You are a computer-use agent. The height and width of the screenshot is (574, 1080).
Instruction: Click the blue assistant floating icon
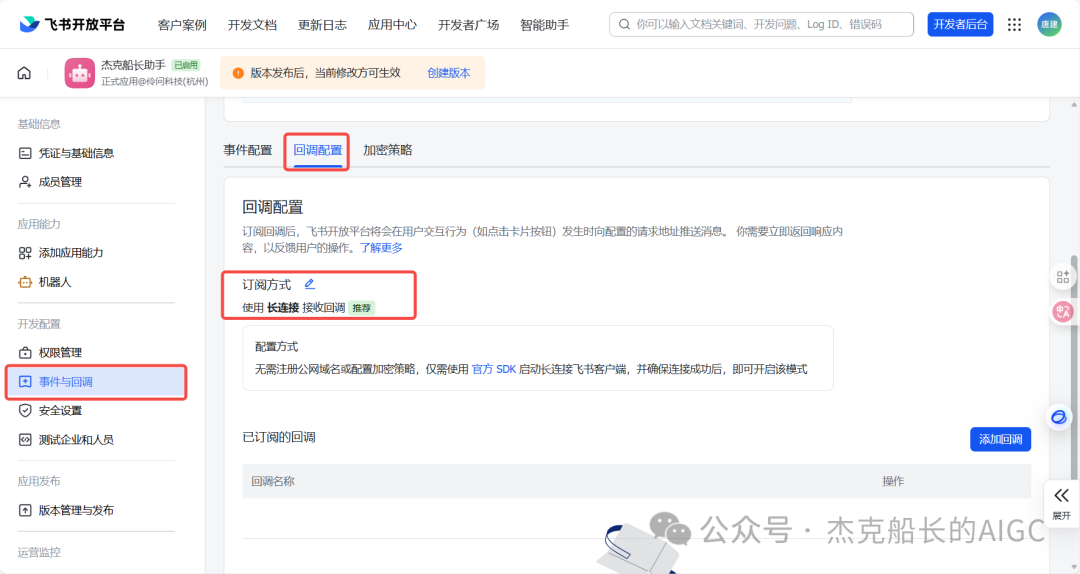point(1059,417)
